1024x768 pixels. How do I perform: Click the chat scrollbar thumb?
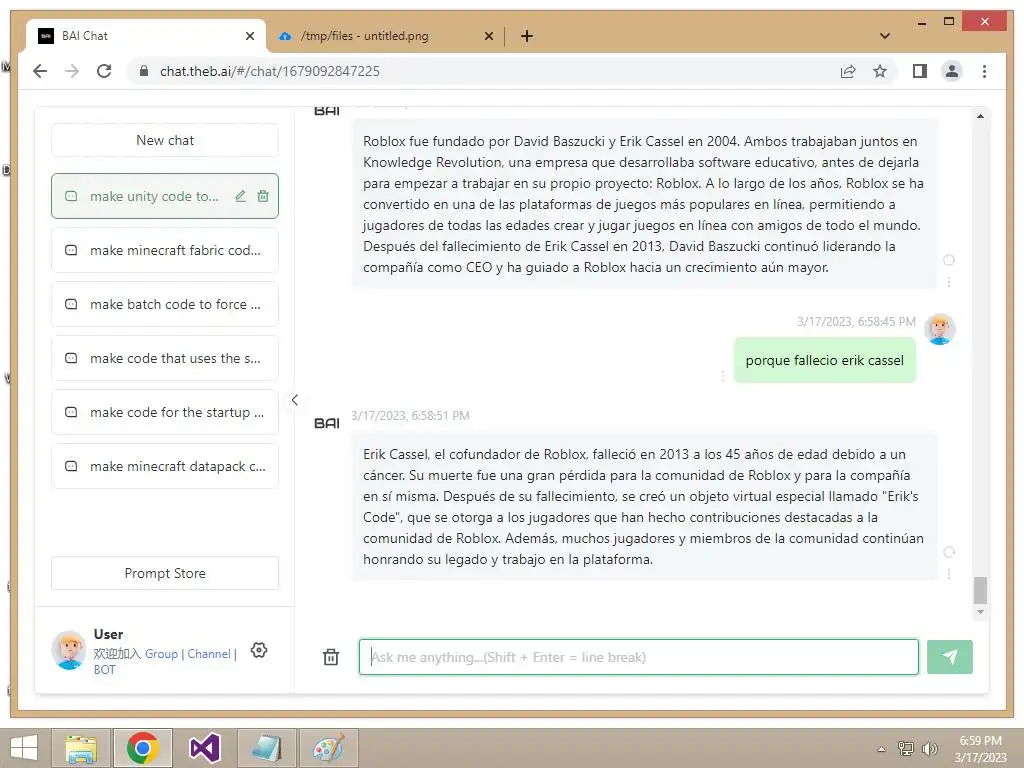[x=980, y=590]
